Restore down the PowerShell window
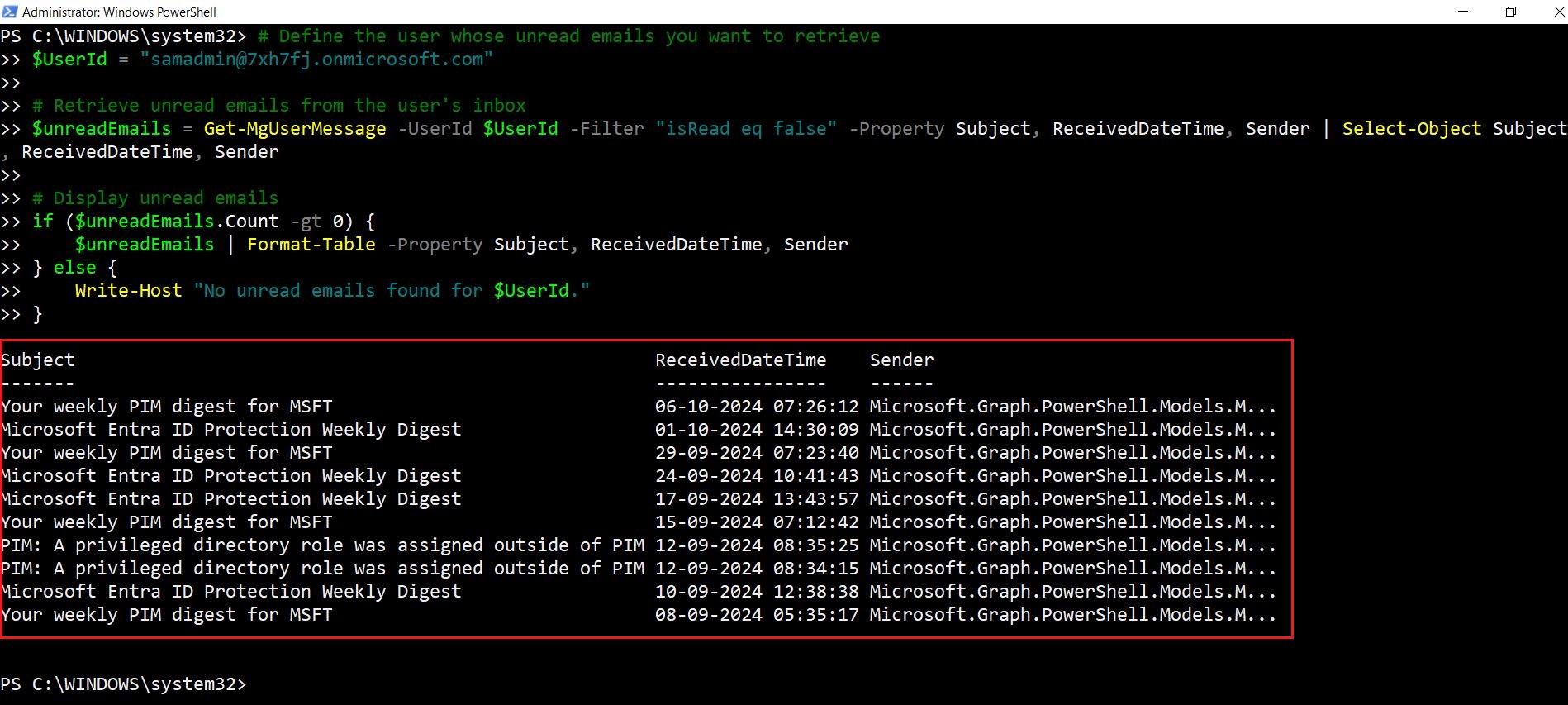Image resolution: width=1568 pixels, height=705 pixels. (x=1510, y=12)
